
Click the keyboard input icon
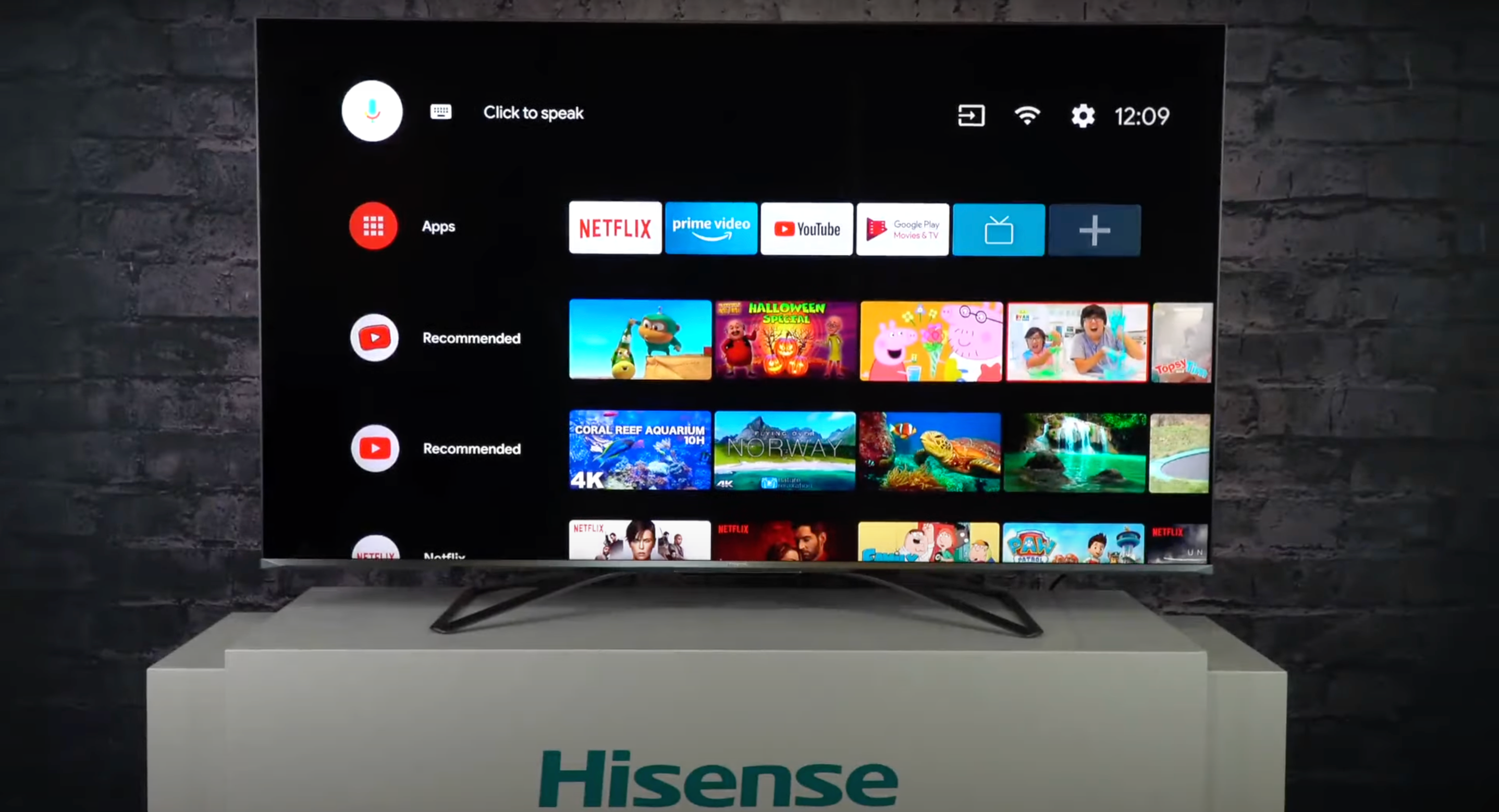441,111
